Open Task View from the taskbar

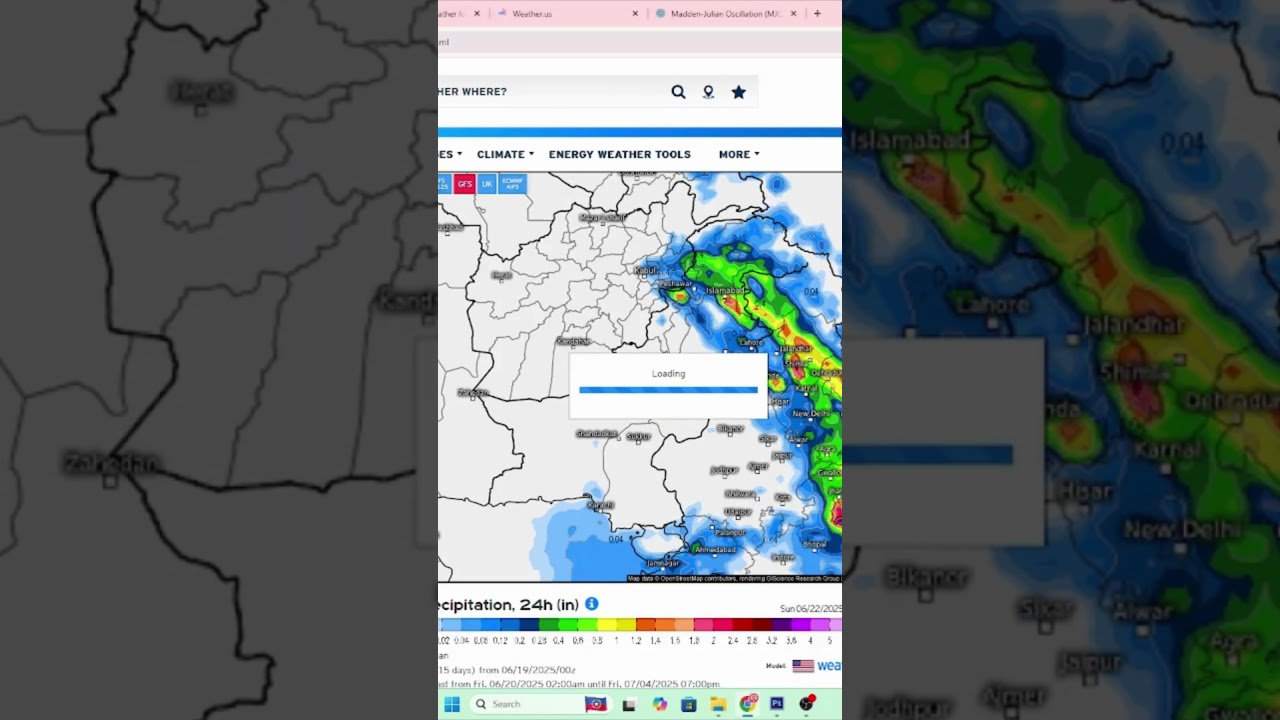629,704
